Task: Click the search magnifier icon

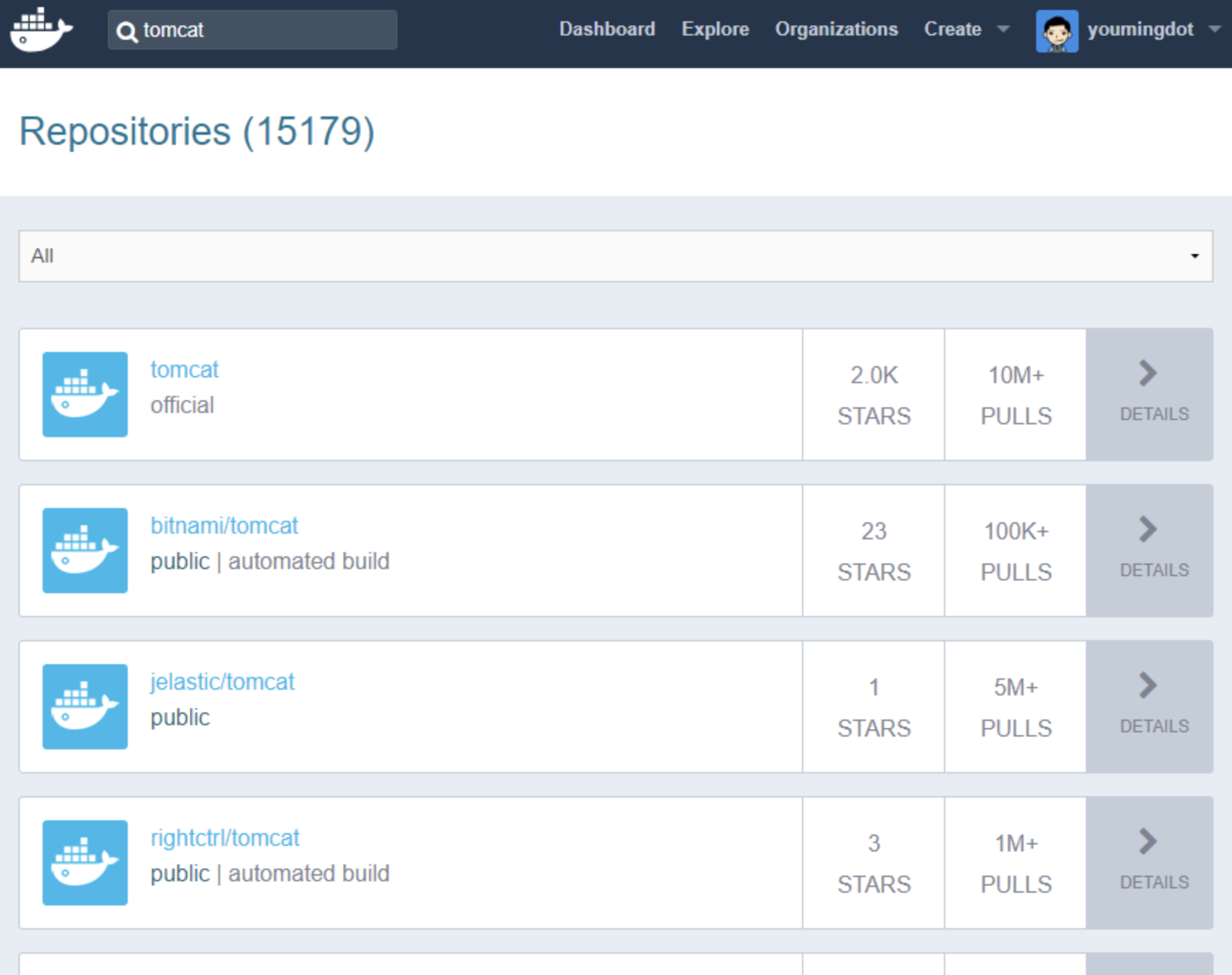Action: pyautogui.click(x=126, y=31)
